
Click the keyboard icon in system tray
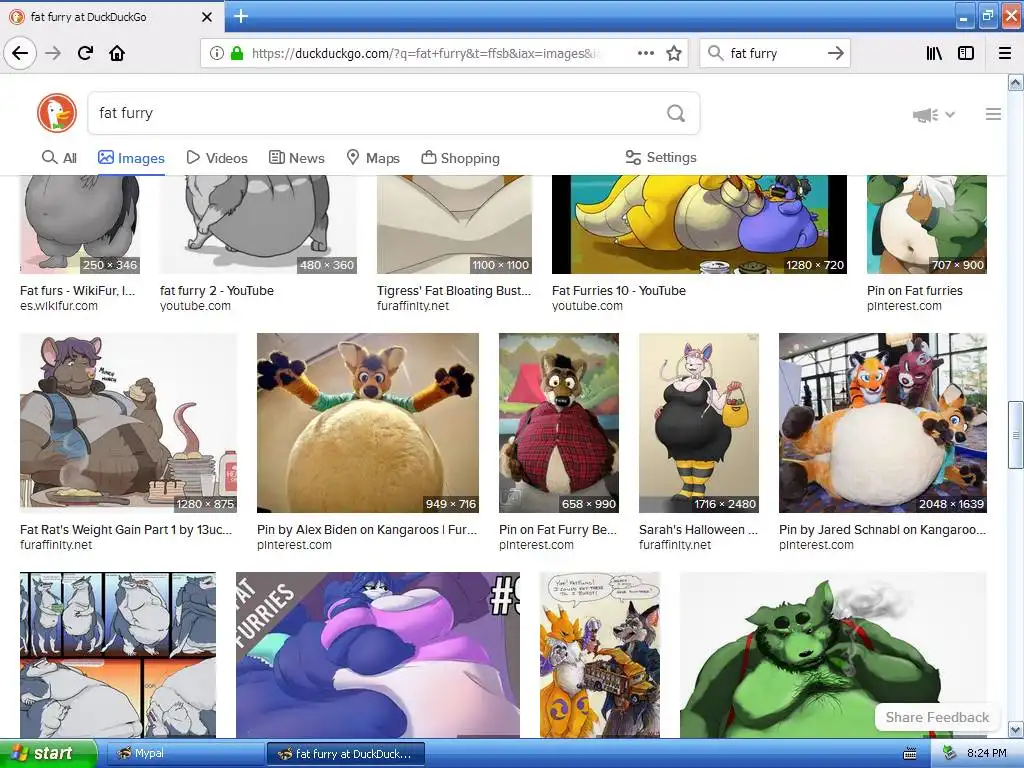click(910, 754)
